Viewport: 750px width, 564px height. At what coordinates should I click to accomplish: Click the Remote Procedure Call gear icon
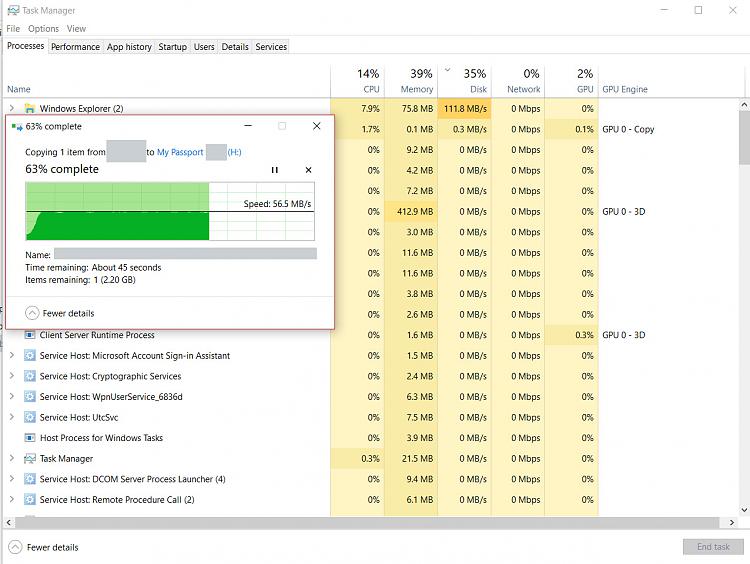(30, 499)
